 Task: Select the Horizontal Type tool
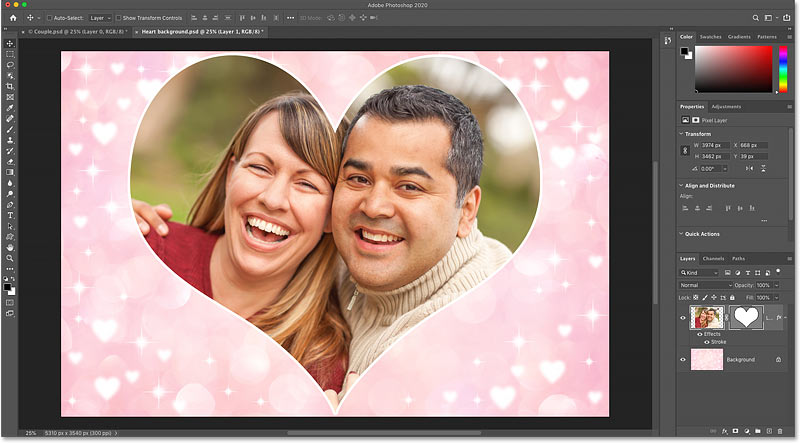(10, 216)
